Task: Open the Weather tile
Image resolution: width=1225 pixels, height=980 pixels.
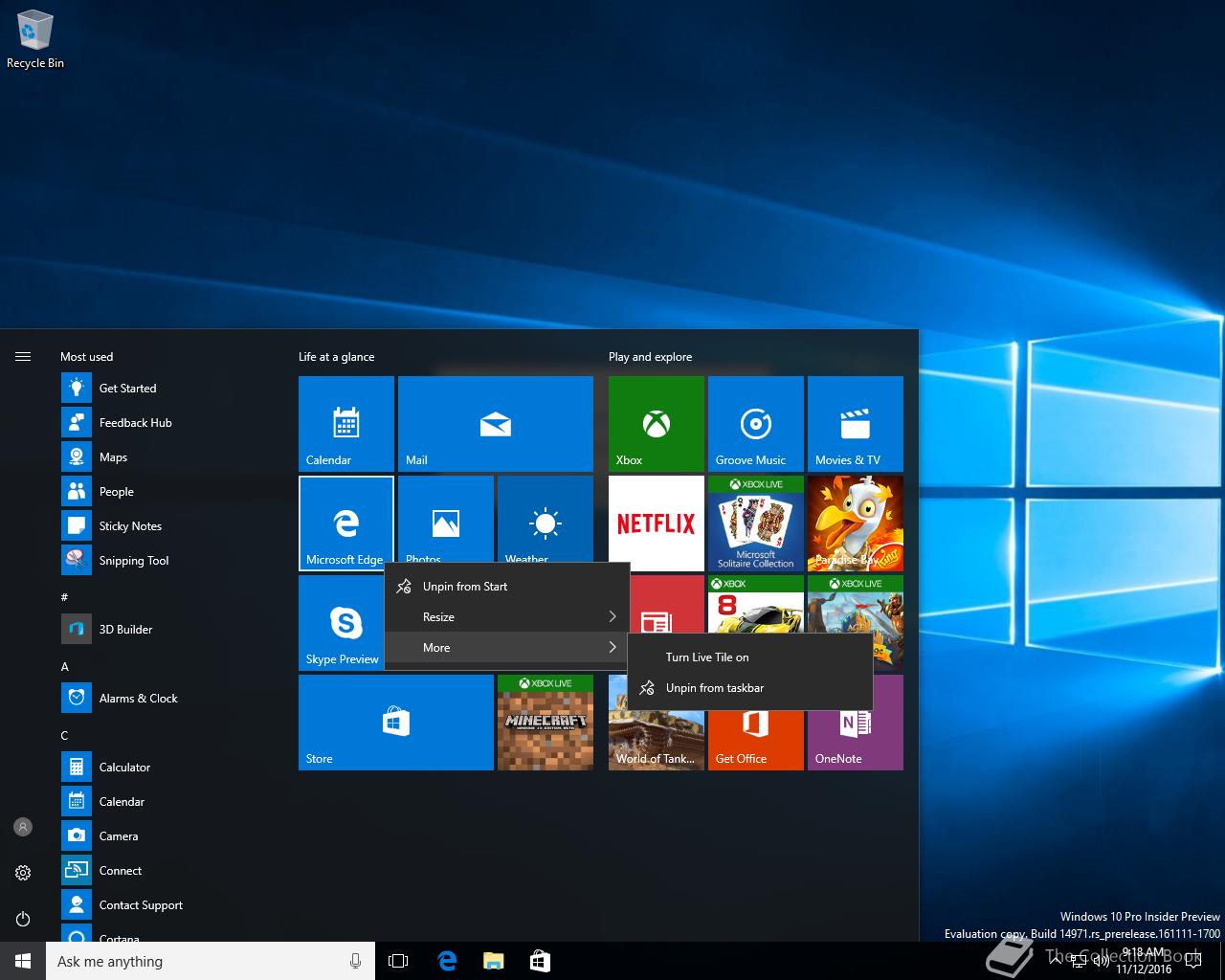Action: [546, 520]
